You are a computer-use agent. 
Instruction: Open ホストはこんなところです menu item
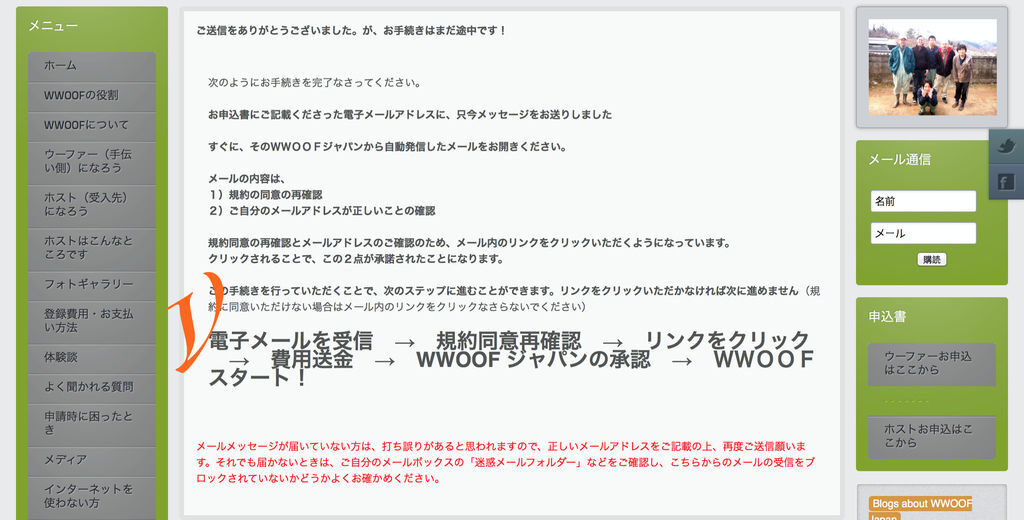click(x=92, y=248)
